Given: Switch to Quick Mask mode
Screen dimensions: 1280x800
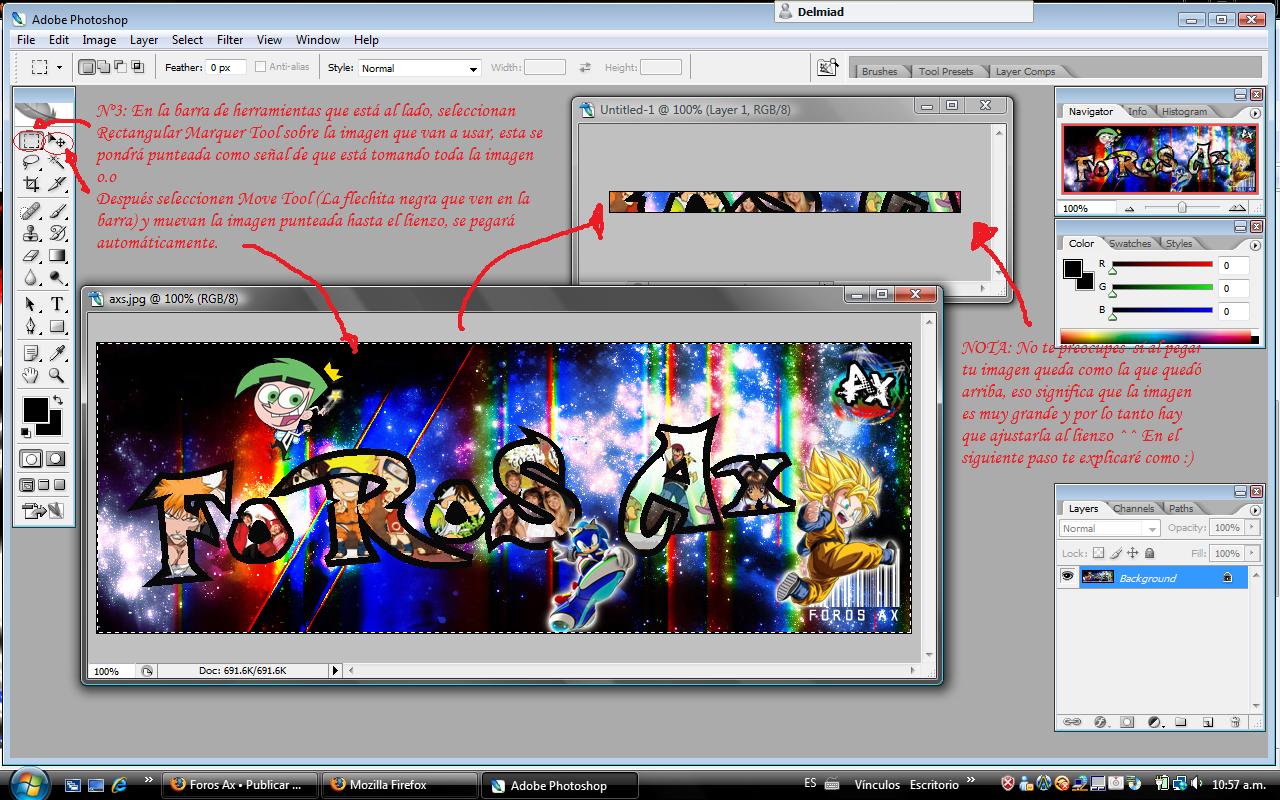Looking at the screenshot, I should point(56,459).
